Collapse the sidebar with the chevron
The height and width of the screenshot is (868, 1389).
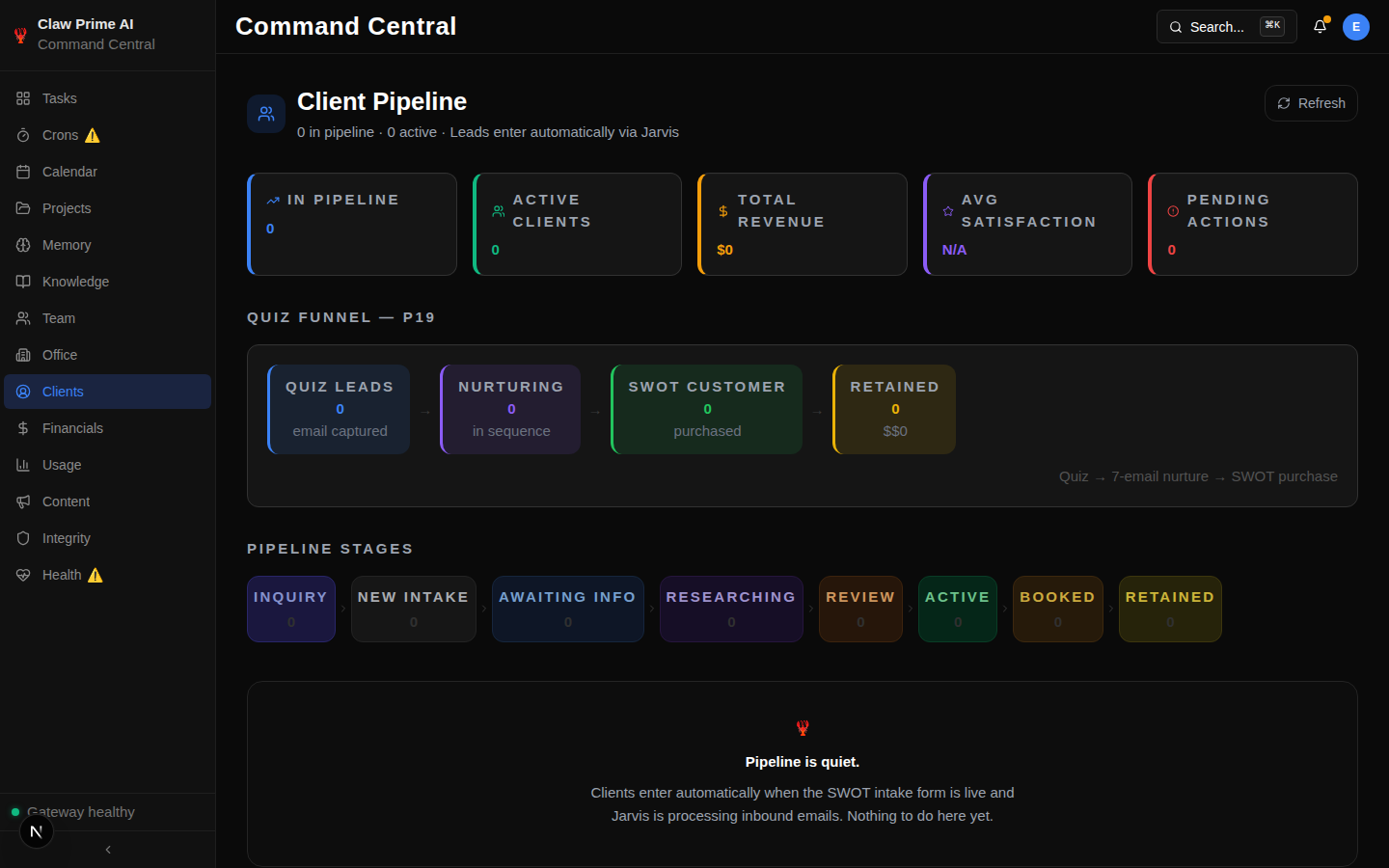[x=108, y=850]
